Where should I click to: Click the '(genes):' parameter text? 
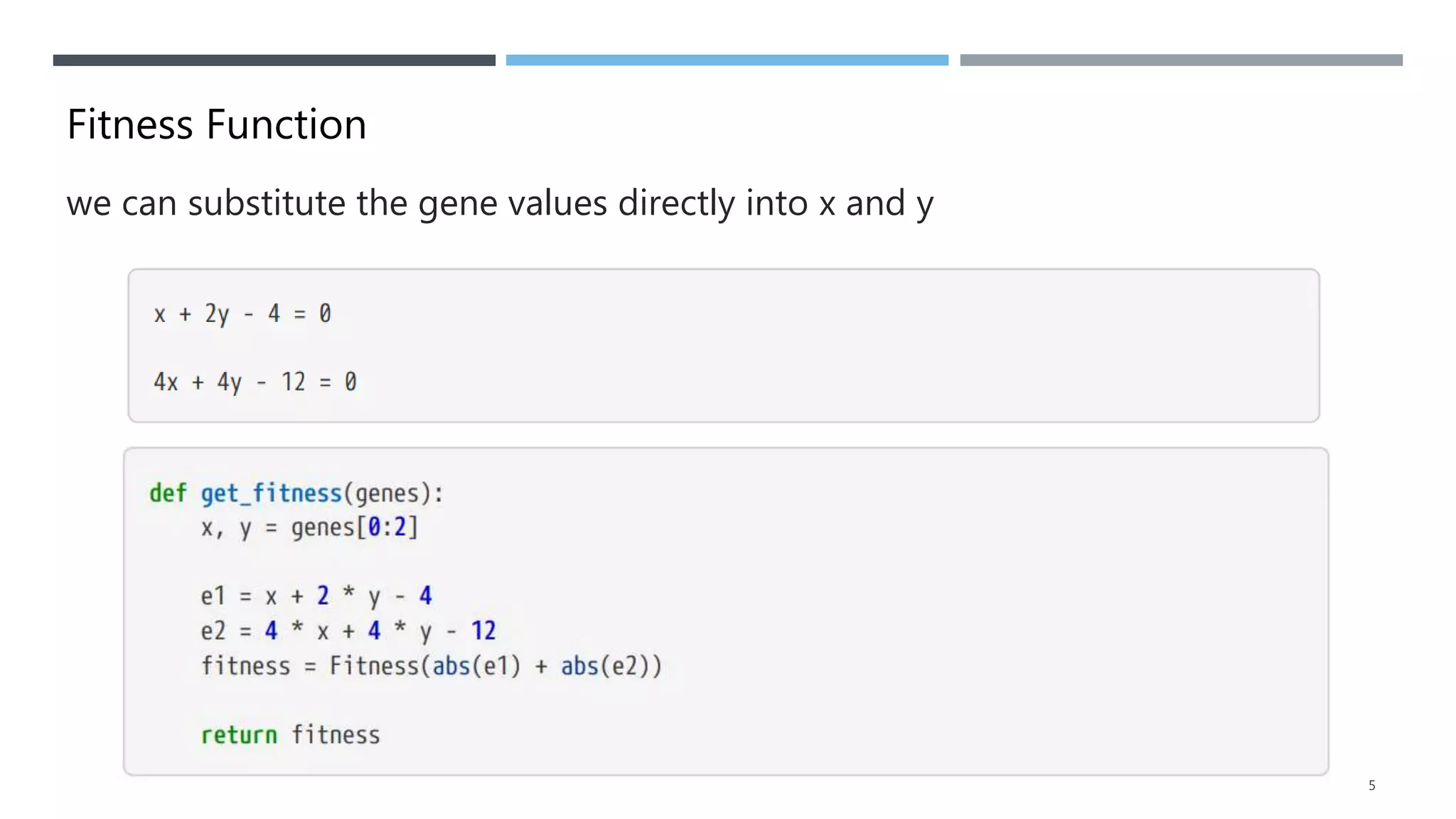(393, 493)
